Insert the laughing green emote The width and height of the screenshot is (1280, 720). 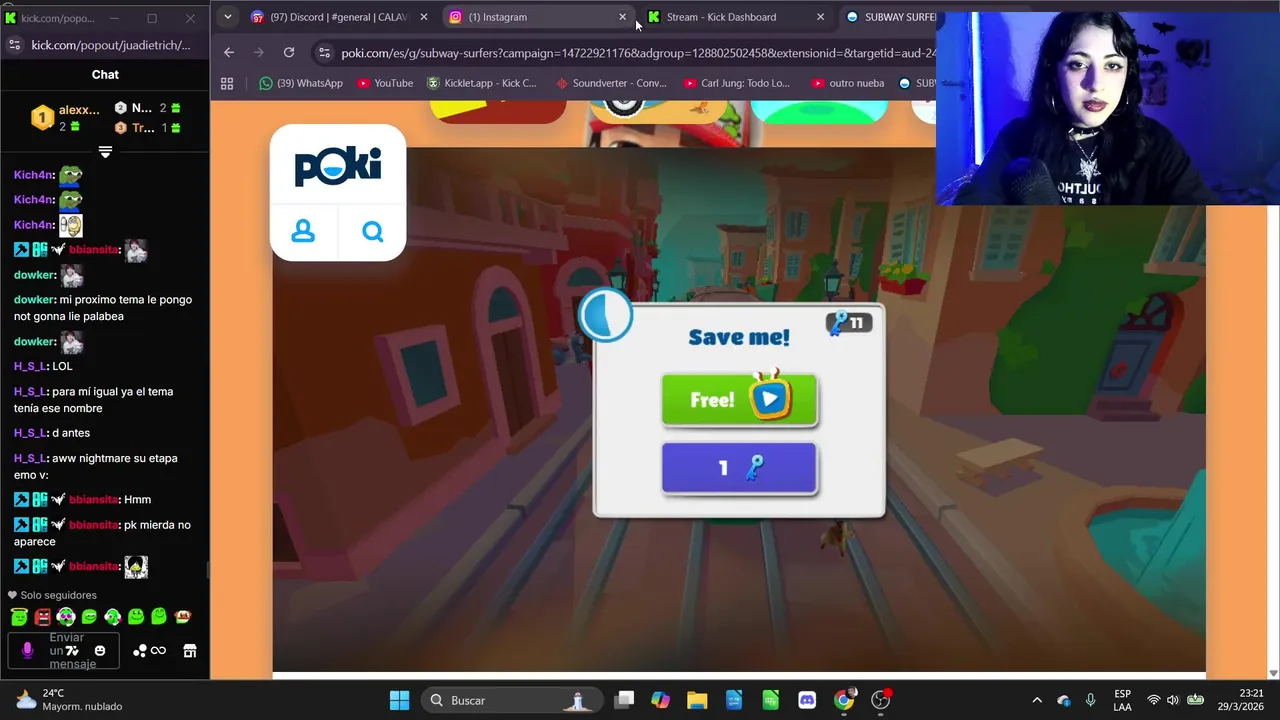89,617
